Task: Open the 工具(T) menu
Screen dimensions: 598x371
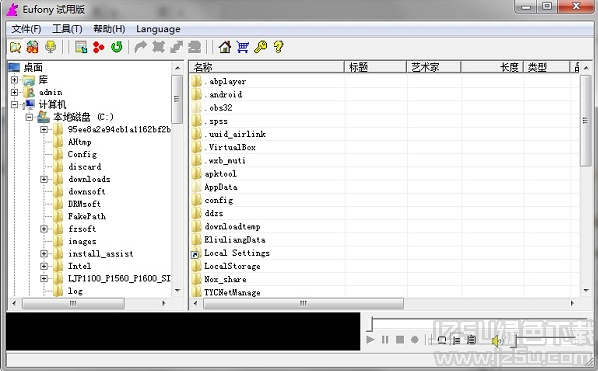Action: point(67,29)
